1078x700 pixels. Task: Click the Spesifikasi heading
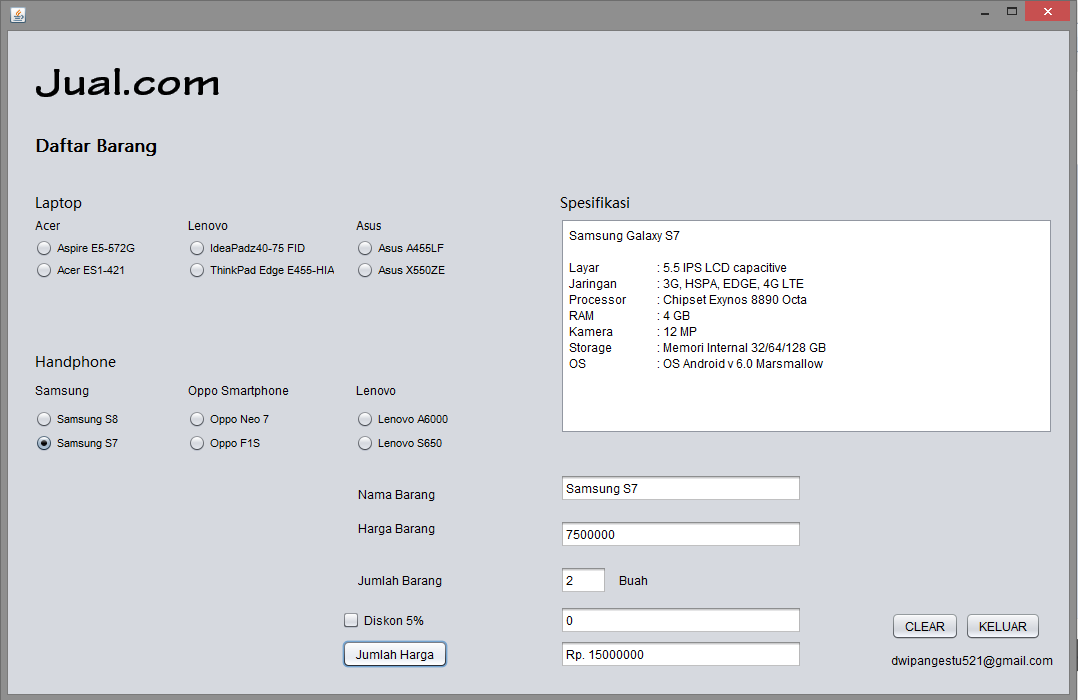point(595,203)
